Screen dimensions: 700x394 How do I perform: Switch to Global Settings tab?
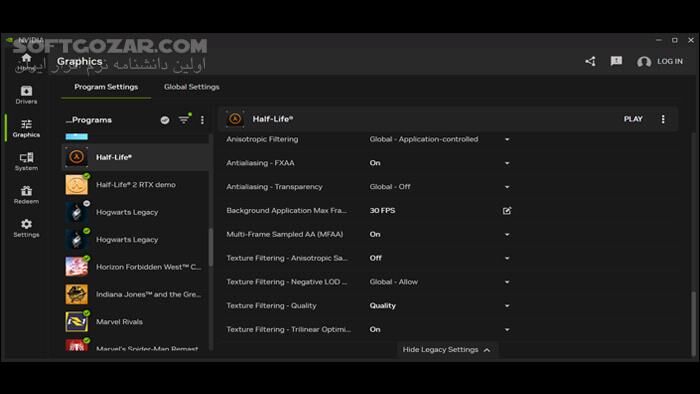pyautogui.click(x=192, y=87)
